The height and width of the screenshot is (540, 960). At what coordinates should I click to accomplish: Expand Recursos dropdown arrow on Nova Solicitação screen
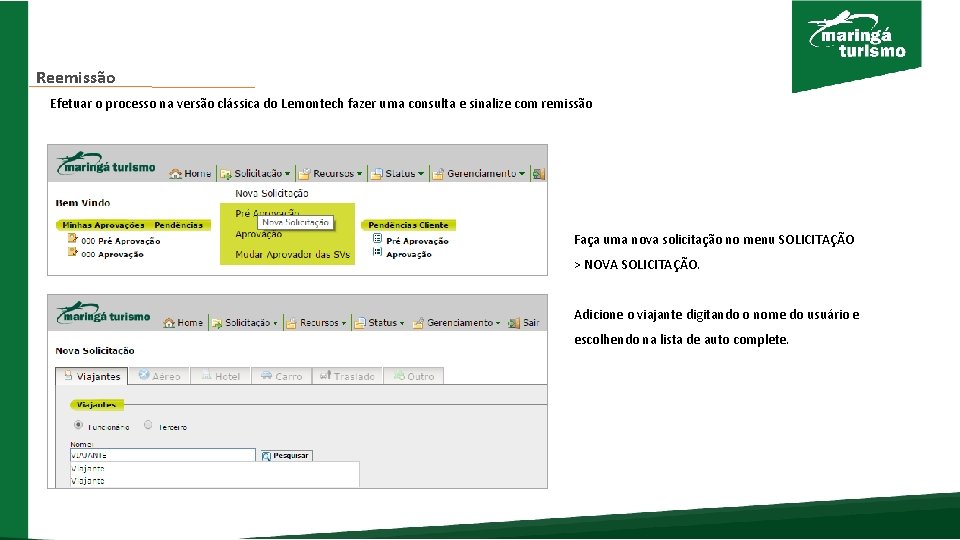(x=343, y=323)
